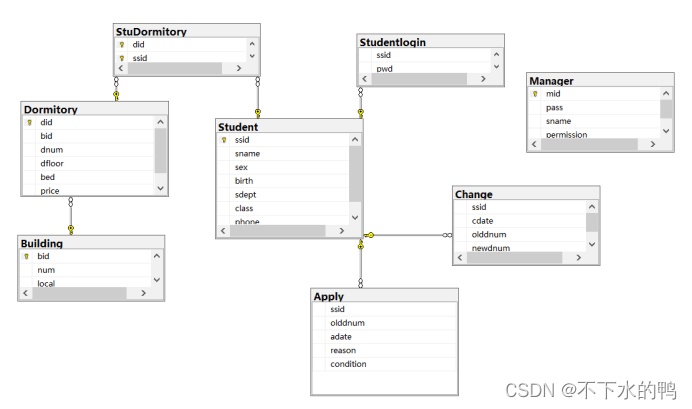The height and width of the screenshot is (409, 692).
Task: Select the Apply table title bar
Action: pos(384,296)
